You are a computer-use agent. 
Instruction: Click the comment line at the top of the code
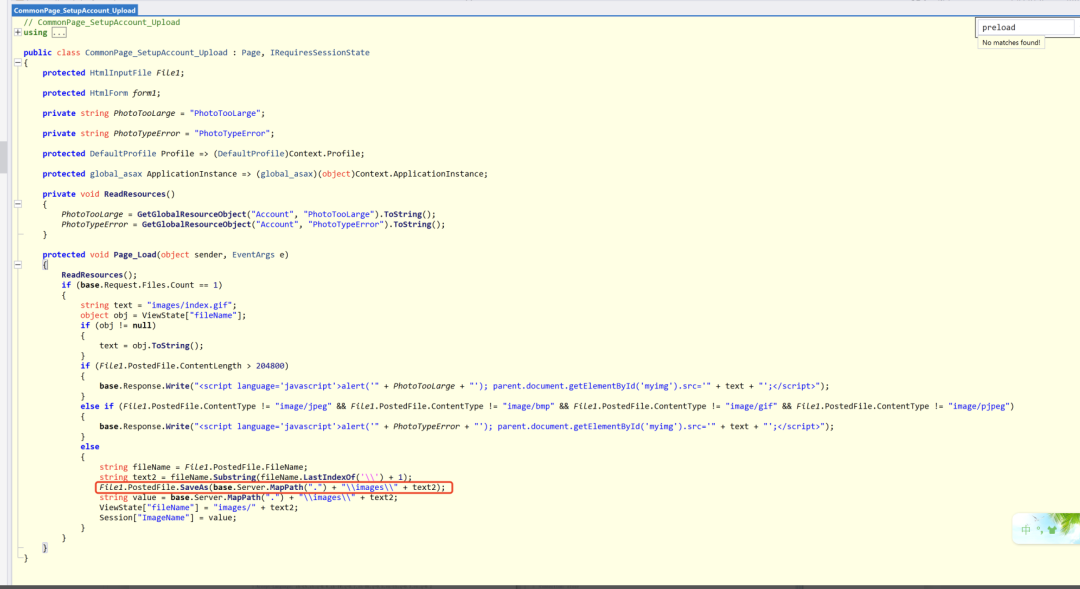(102, 22)
